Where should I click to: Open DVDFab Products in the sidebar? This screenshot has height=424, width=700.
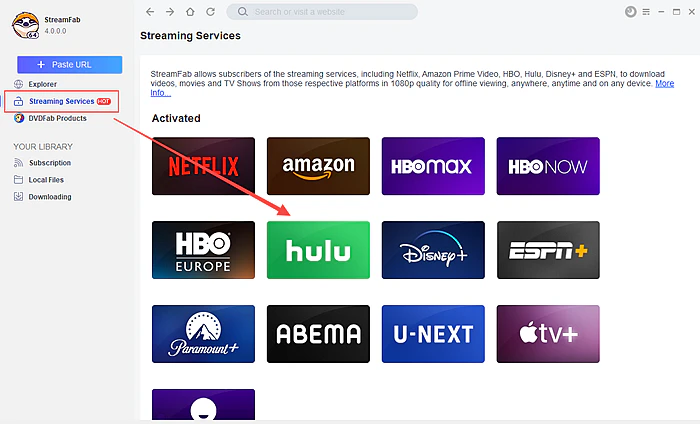tap(58, 118)
